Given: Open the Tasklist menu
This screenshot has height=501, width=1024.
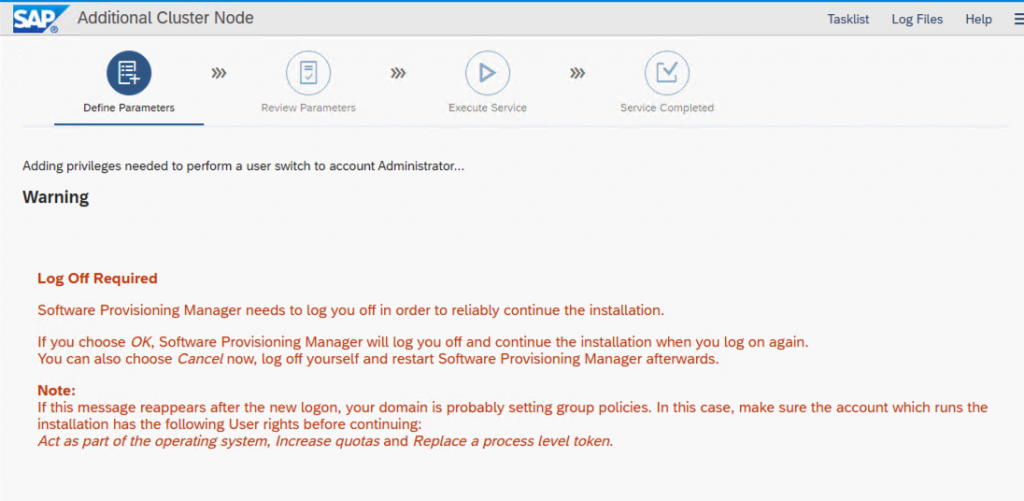Looking at the screenshot, I should click(848, 19).
